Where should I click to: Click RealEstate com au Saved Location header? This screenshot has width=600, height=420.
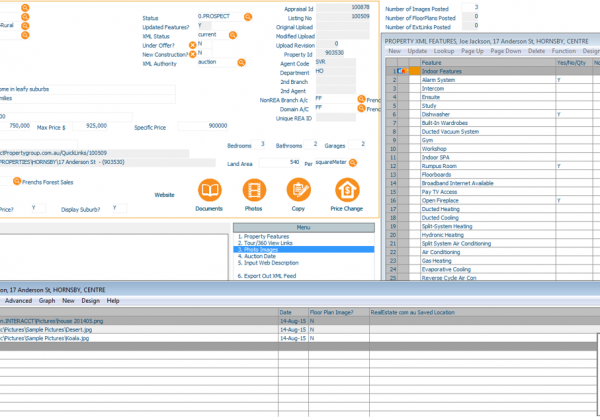pos(484,312)
